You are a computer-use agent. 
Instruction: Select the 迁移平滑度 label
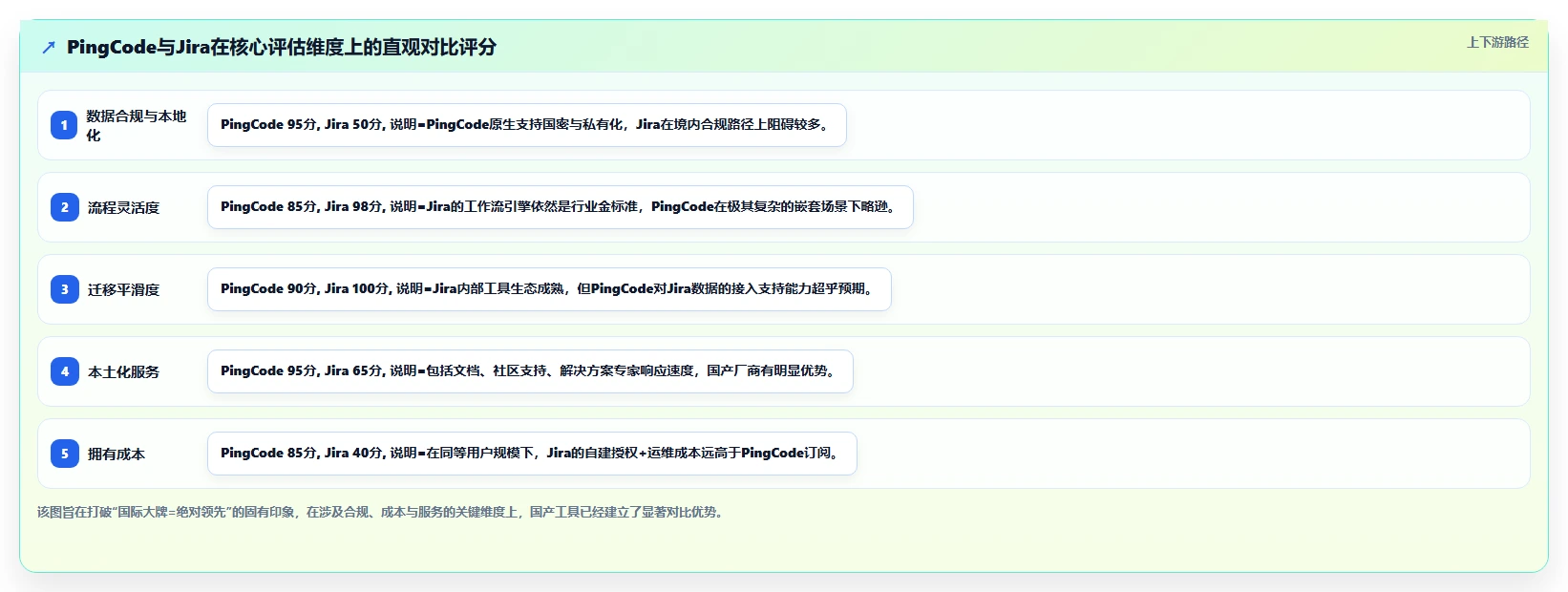[x=123, y=289]
